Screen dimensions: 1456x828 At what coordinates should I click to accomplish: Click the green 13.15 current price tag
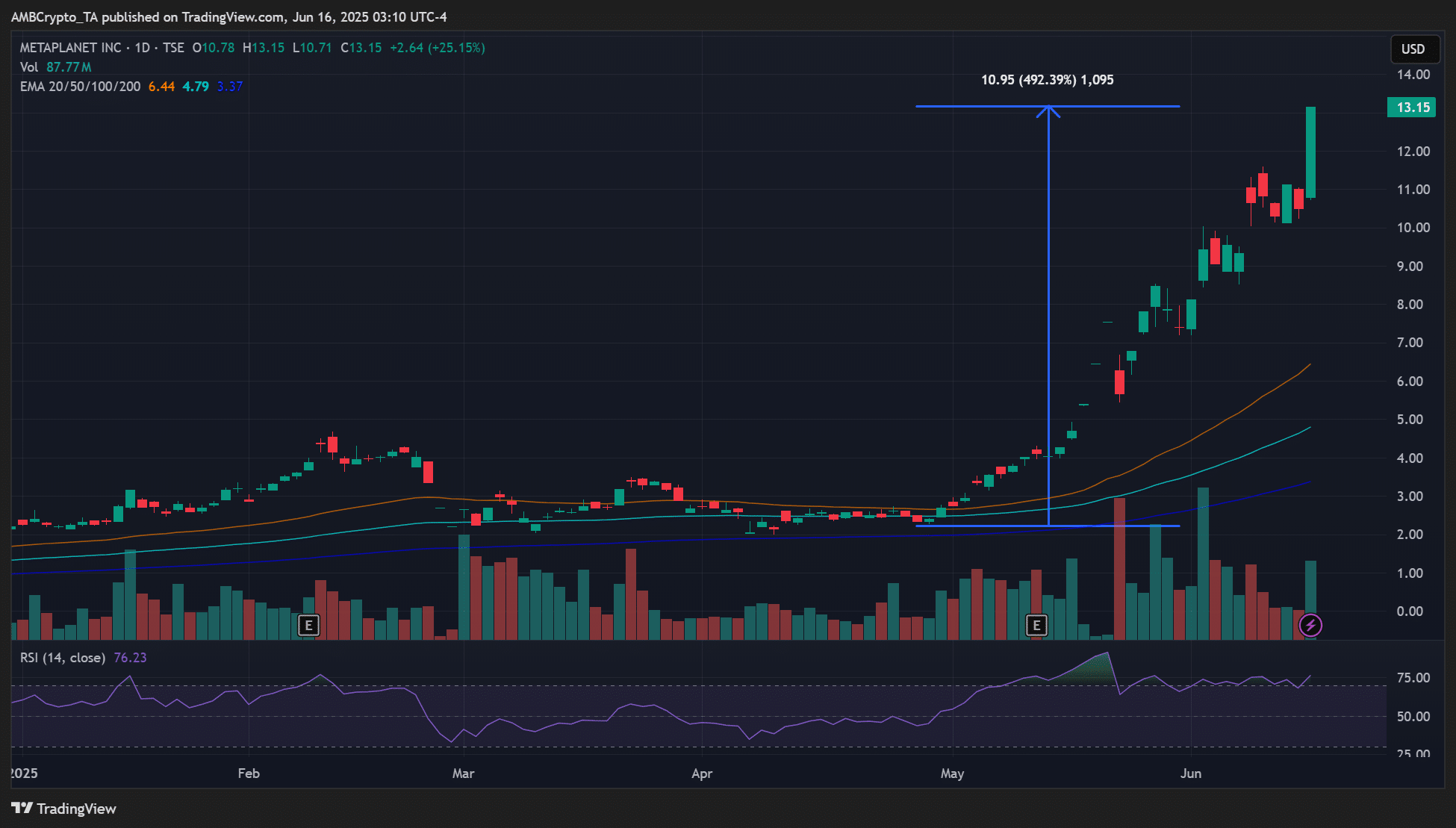point(1411,108)
